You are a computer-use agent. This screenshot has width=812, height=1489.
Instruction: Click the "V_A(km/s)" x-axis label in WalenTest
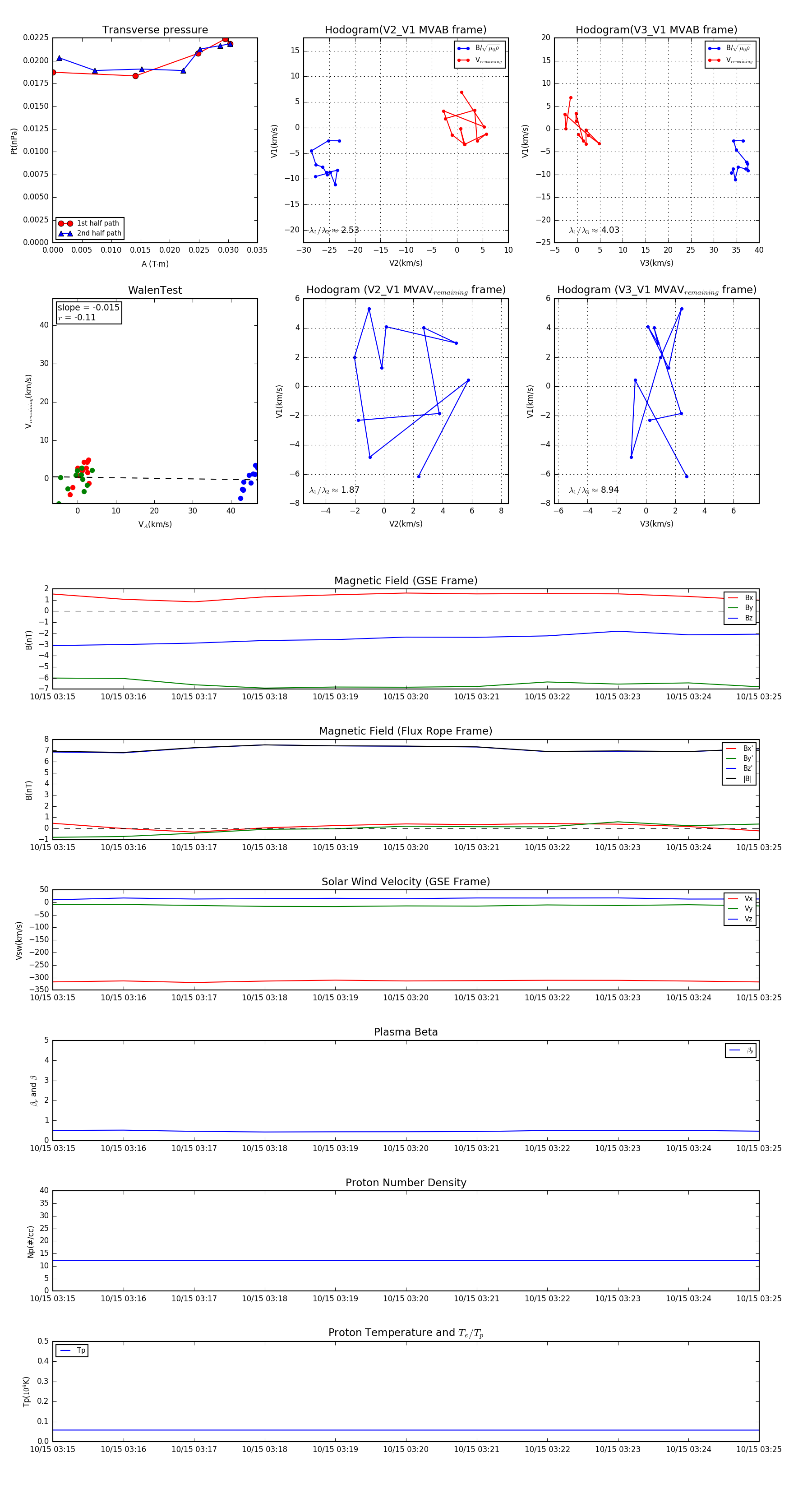pyautogui.click(x=155, y=524)
